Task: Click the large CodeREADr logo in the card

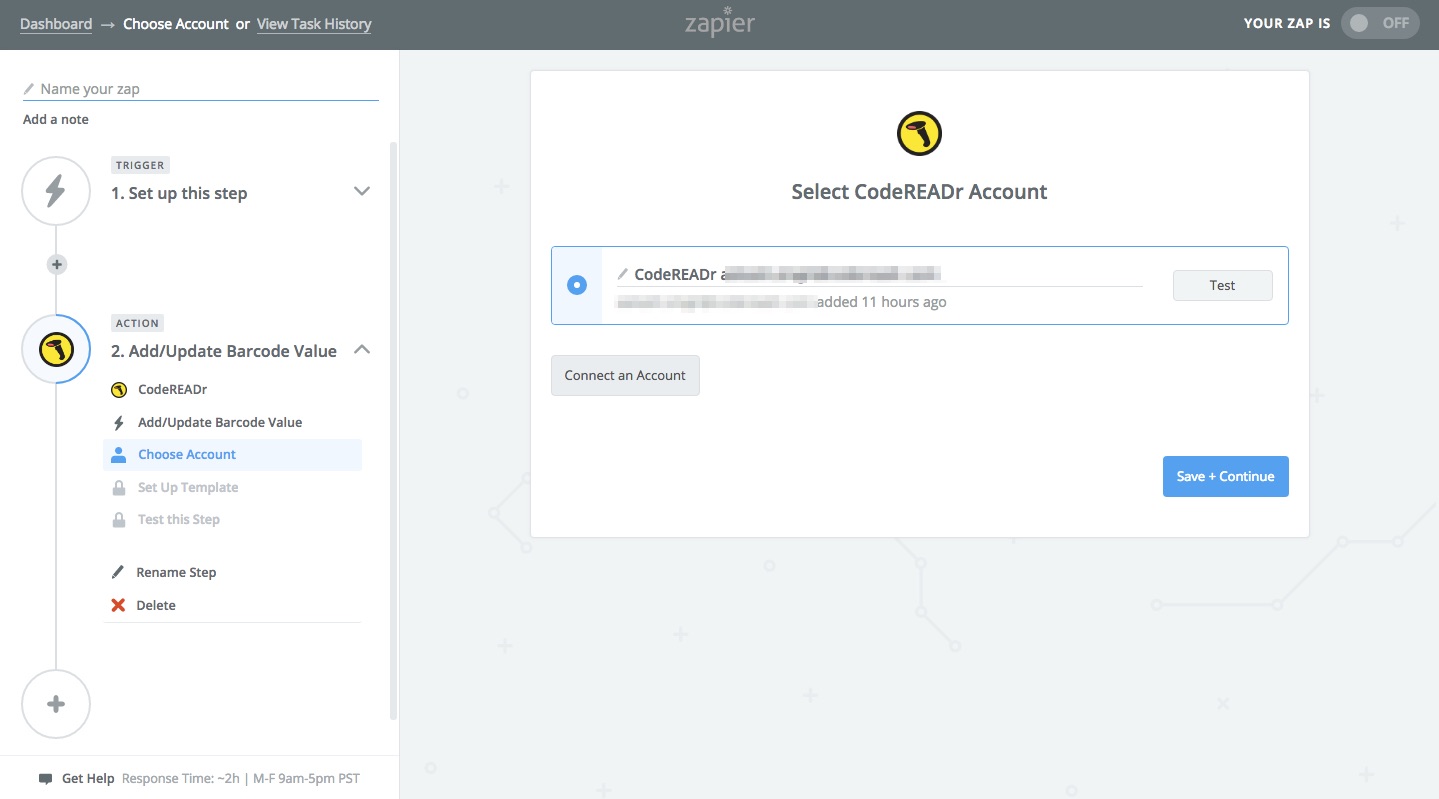Action: point(919,134)
